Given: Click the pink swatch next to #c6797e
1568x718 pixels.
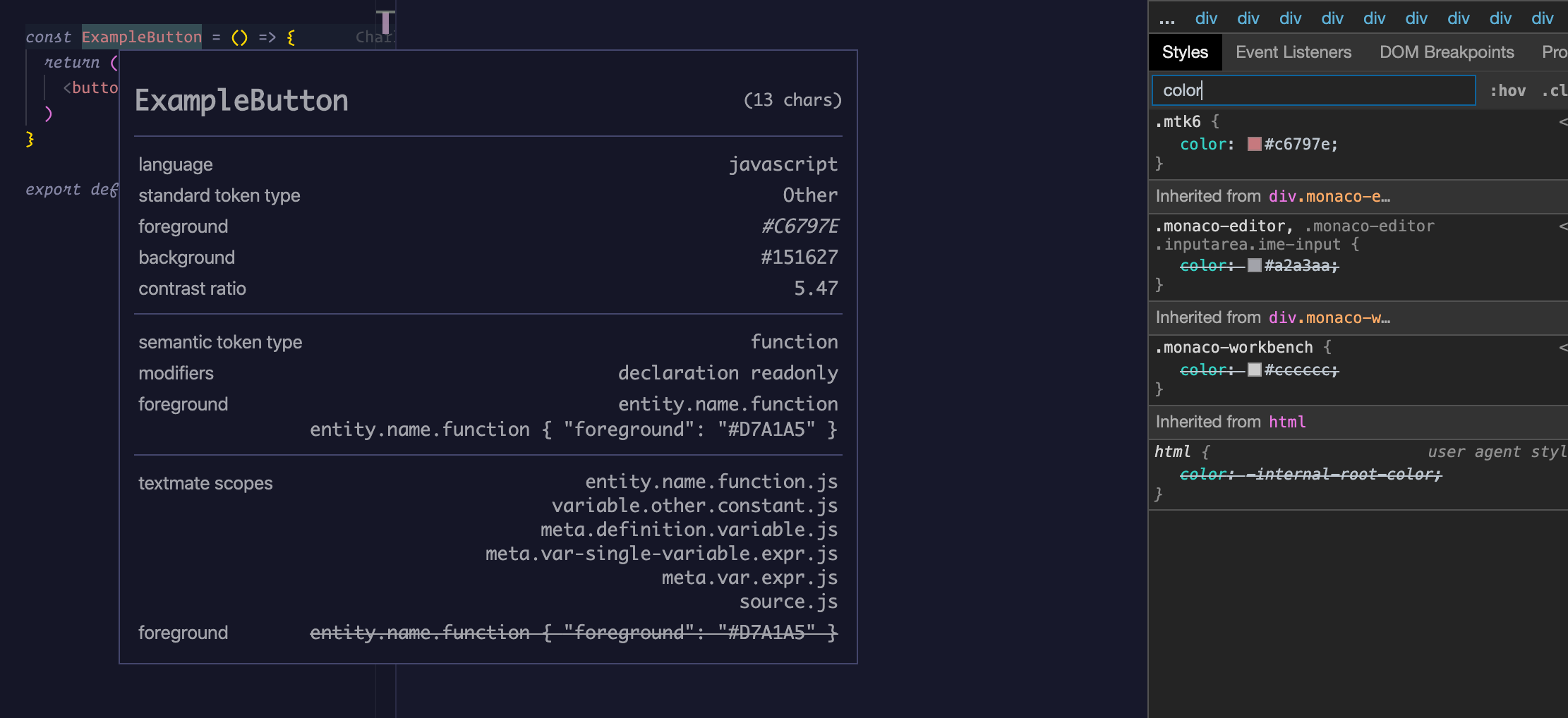Looking at the screenshot, I should [1254, 144].
